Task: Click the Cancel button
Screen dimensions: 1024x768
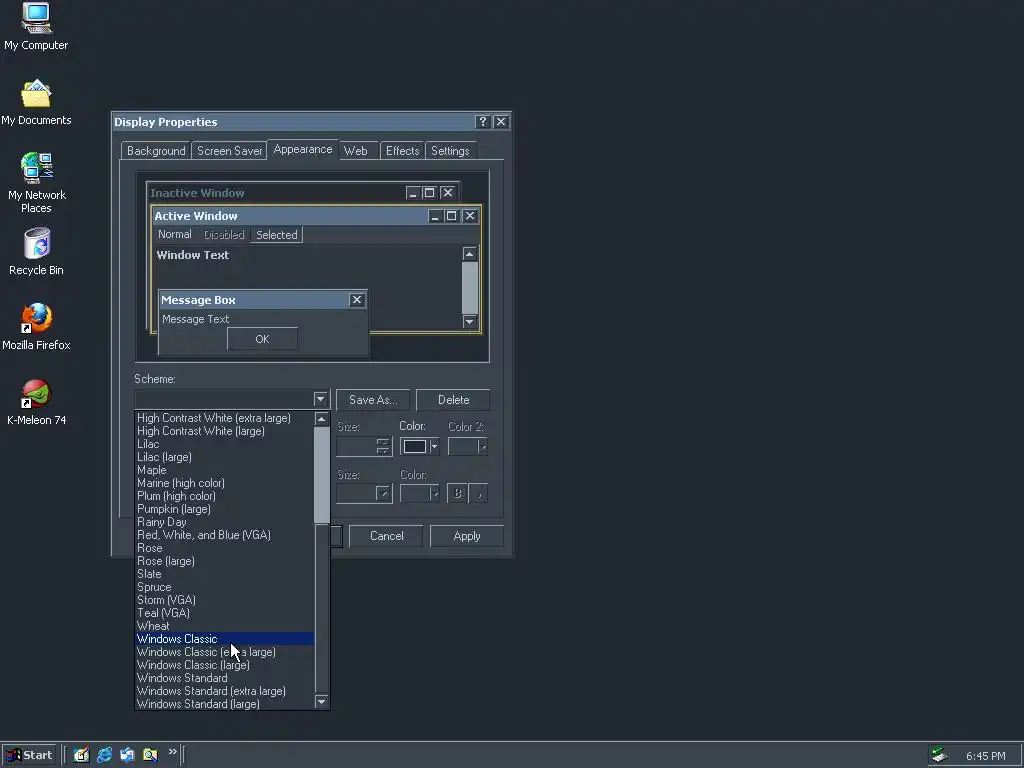Action: (x=387, y=536)
